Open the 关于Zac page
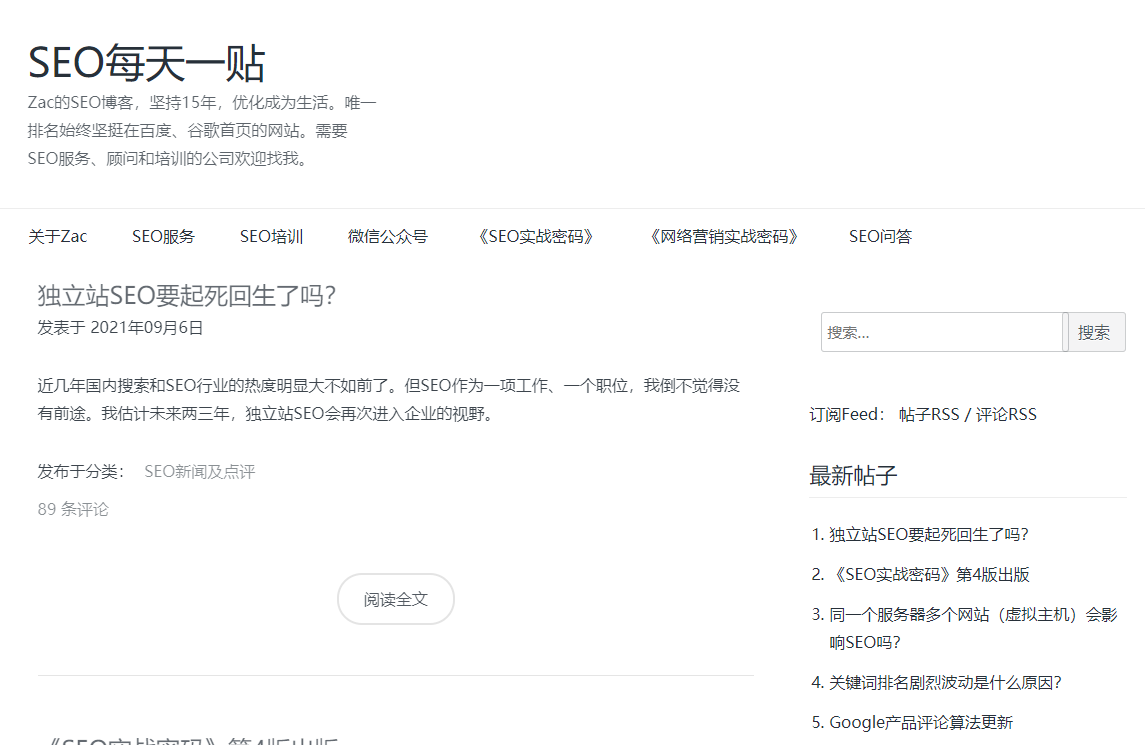1145x745 pixels. tap(57, 236)
